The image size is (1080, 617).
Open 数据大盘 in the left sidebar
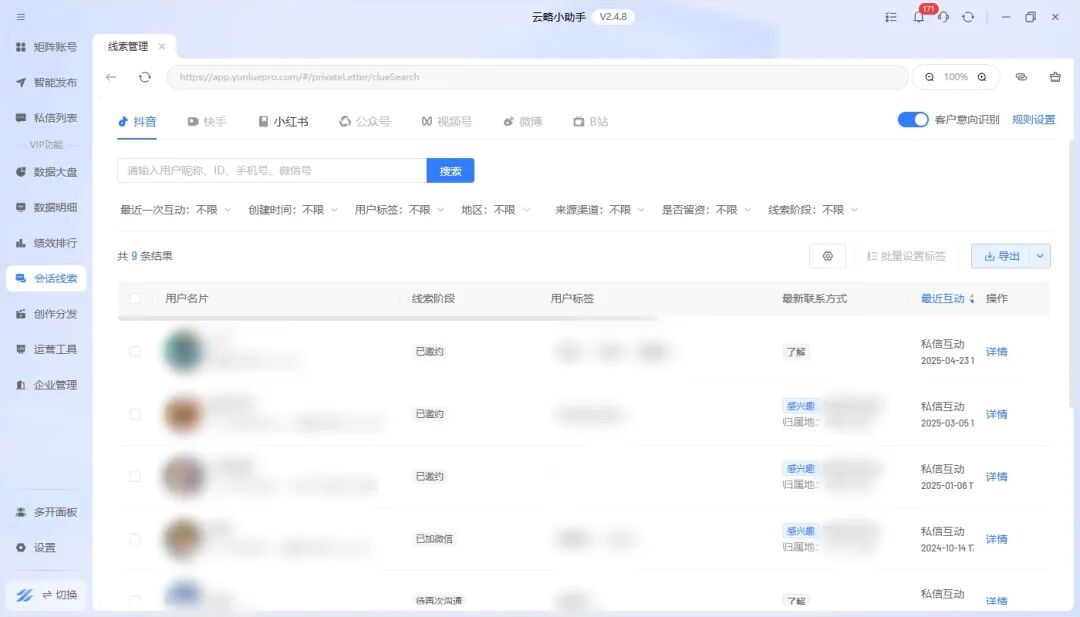click(x=46, y=172)
